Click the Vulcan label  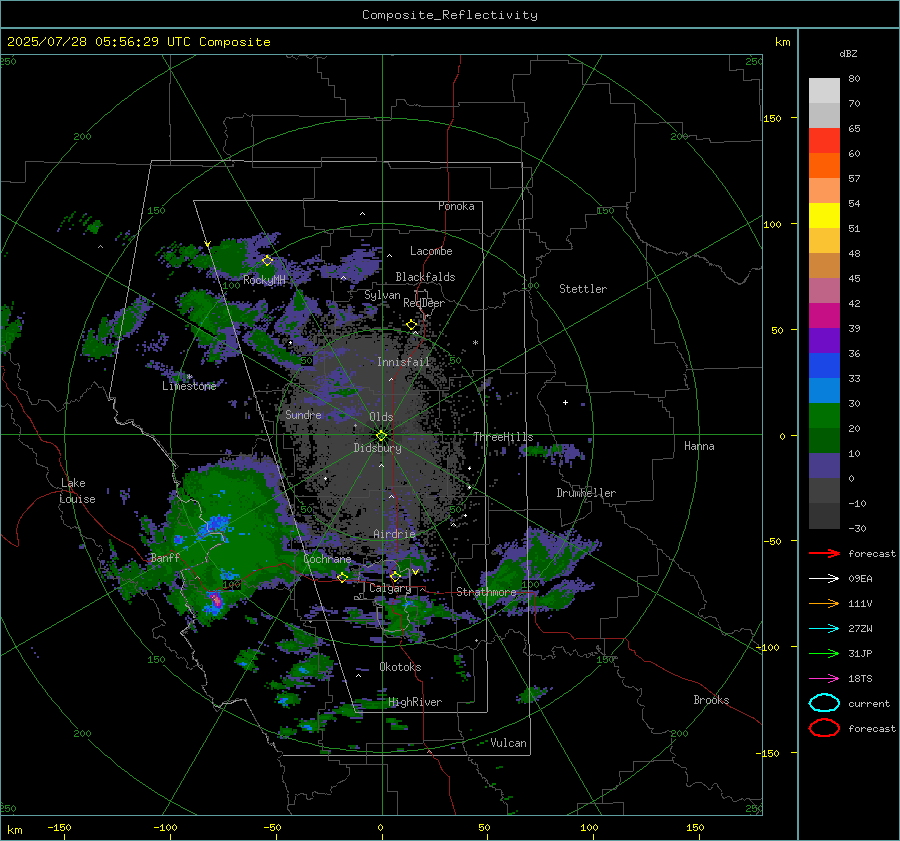coord(508,743)
